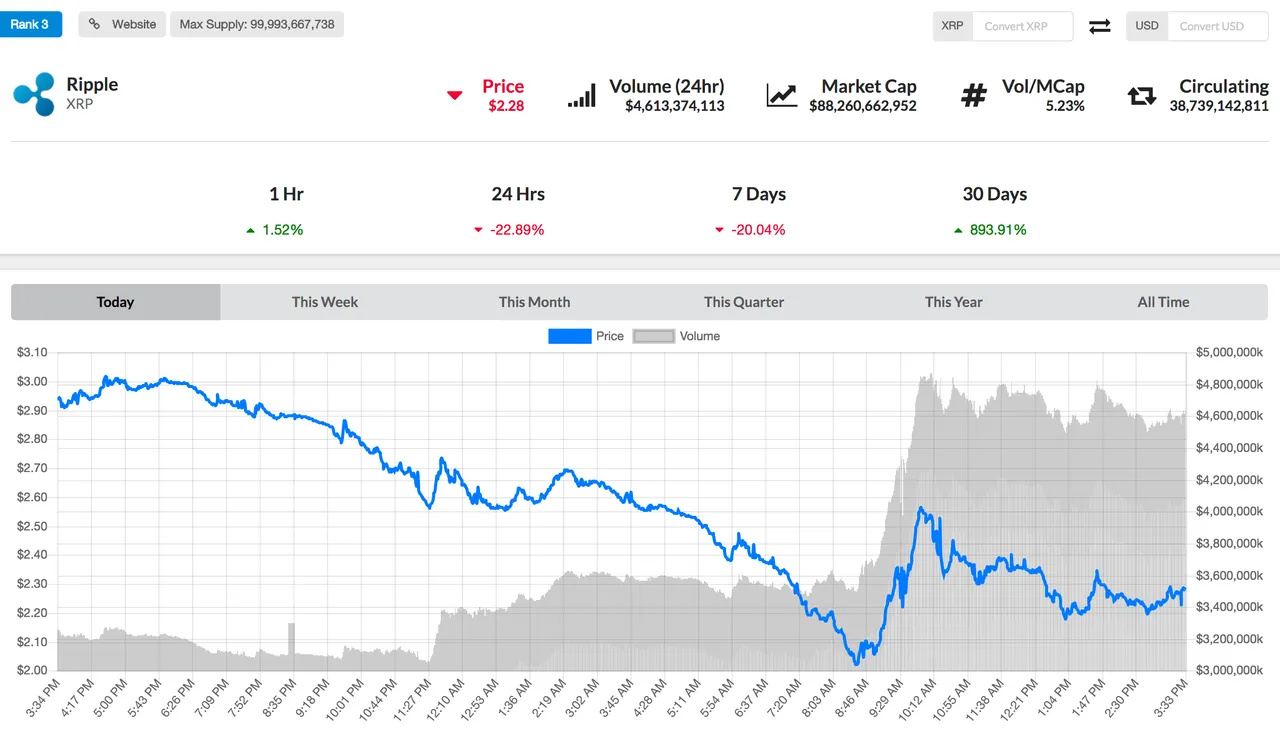Switch to the All Time tab

tap(1163, 302)
